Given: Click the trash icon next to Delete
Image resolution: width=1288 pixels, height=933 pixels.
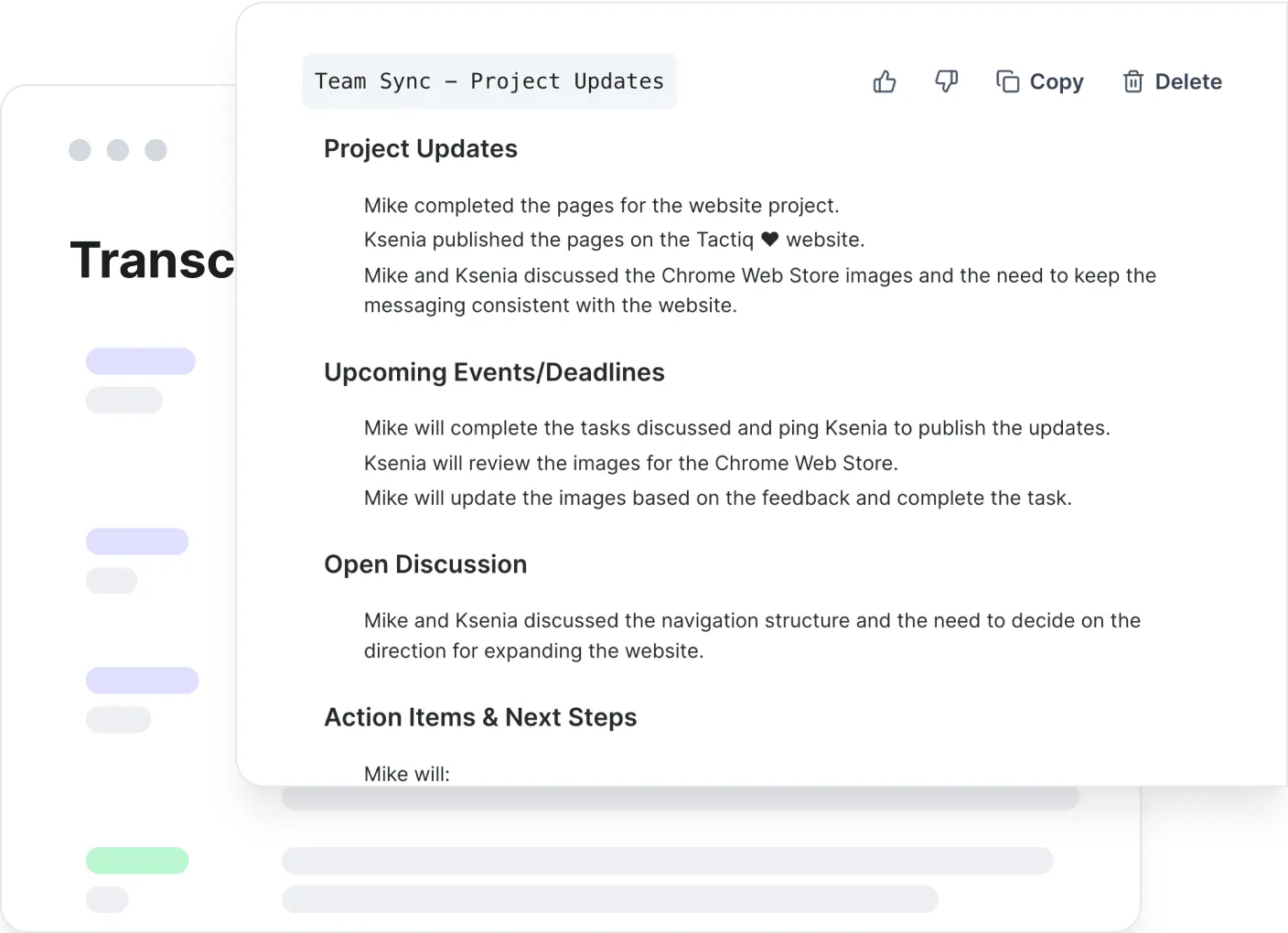Looking at the screenshot, I should [x=1133, y=81].
